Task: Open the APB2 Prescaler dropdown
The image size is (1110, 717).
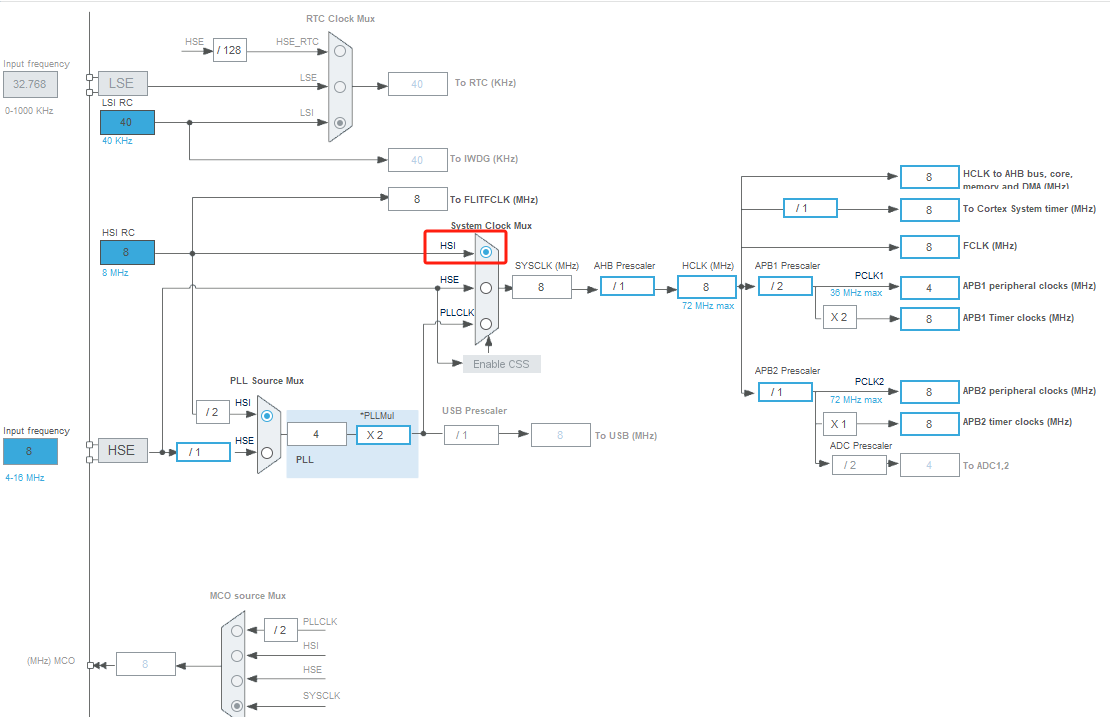Action: point(785,390)
